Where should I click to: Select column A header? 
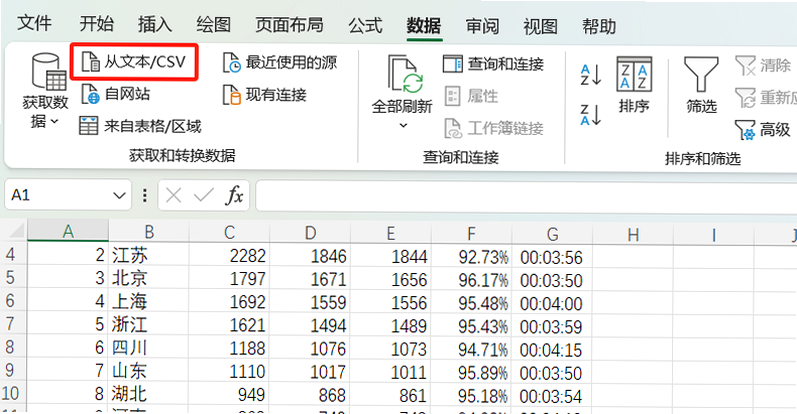[68, 232]
